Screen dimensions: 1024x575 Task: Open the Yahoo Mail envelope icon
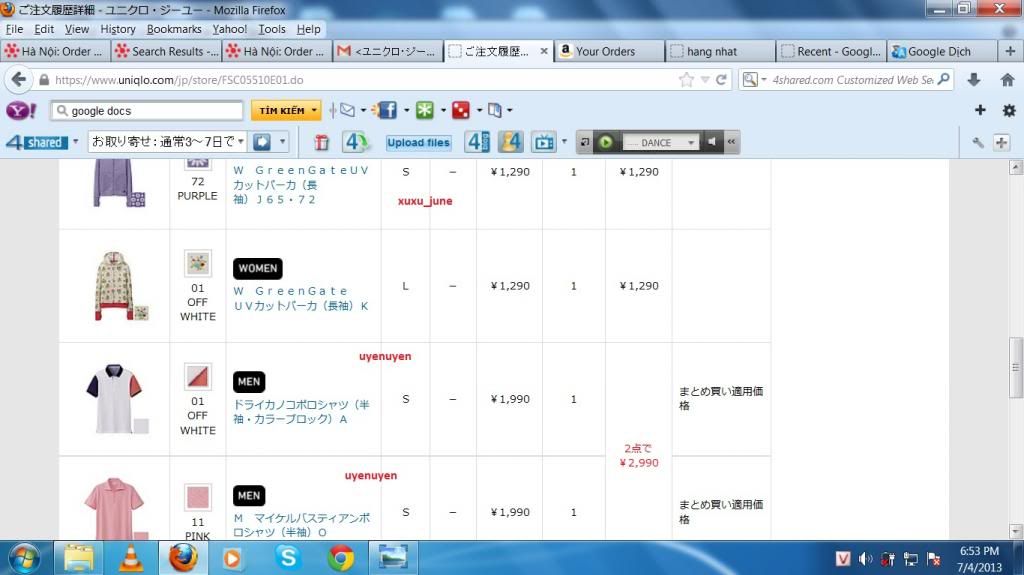[347, 110]
